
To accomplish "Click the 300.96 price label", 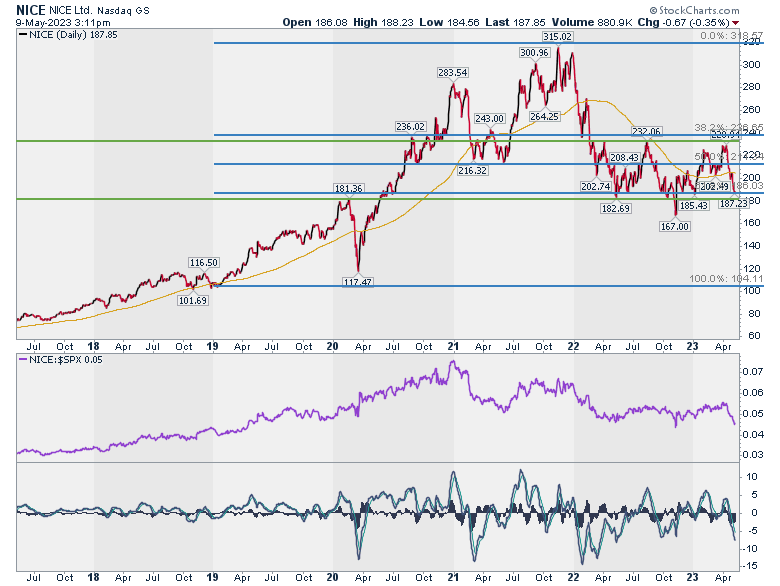I will (534, 53).
